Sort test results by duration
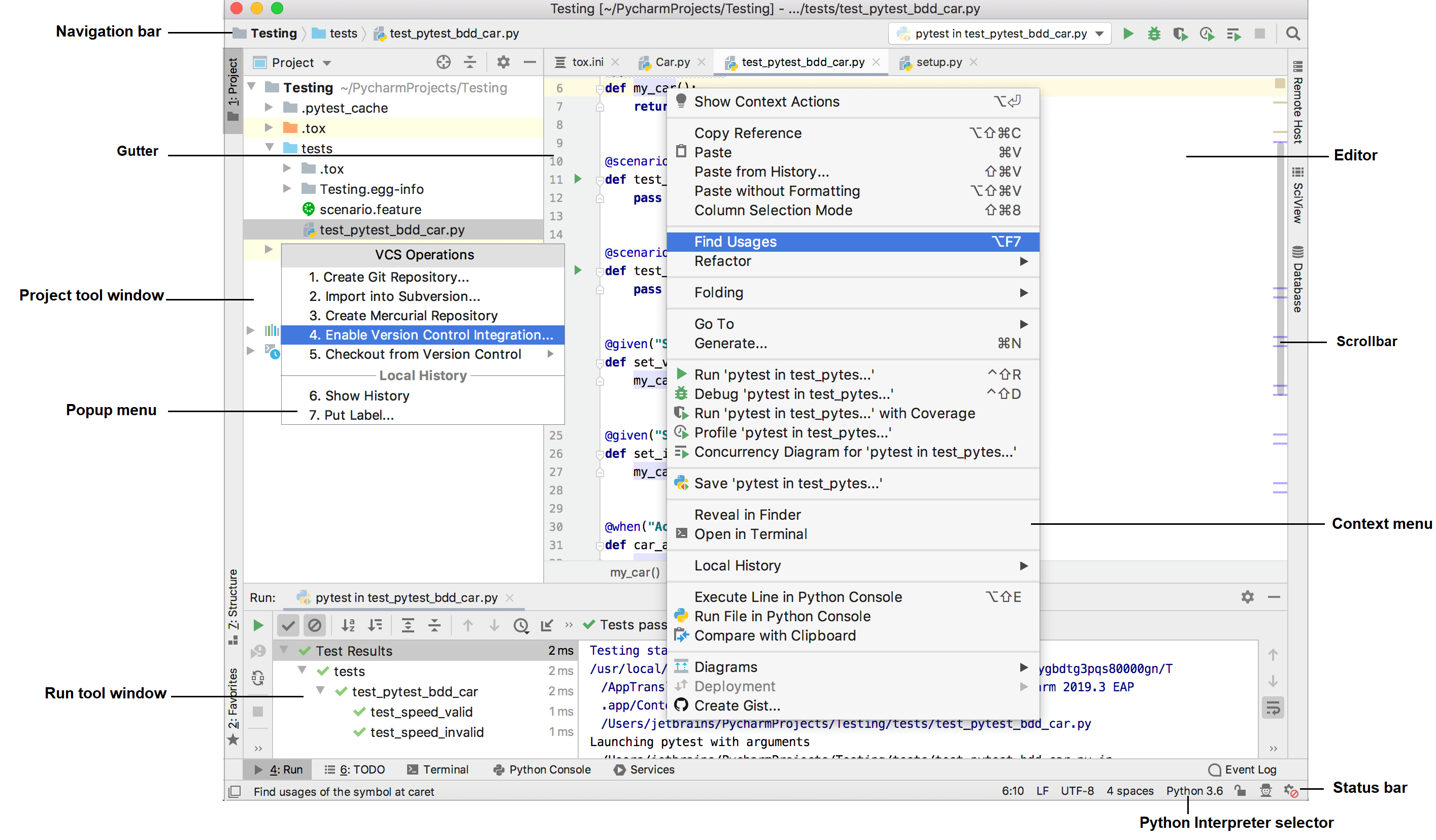 [x=375, y=625]
